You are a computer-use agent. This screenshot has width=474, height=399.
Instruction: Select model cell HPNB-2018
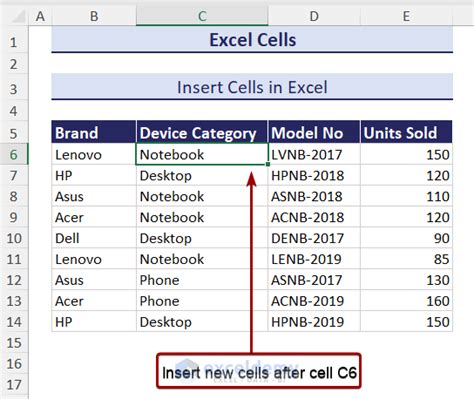click(314, 175)
